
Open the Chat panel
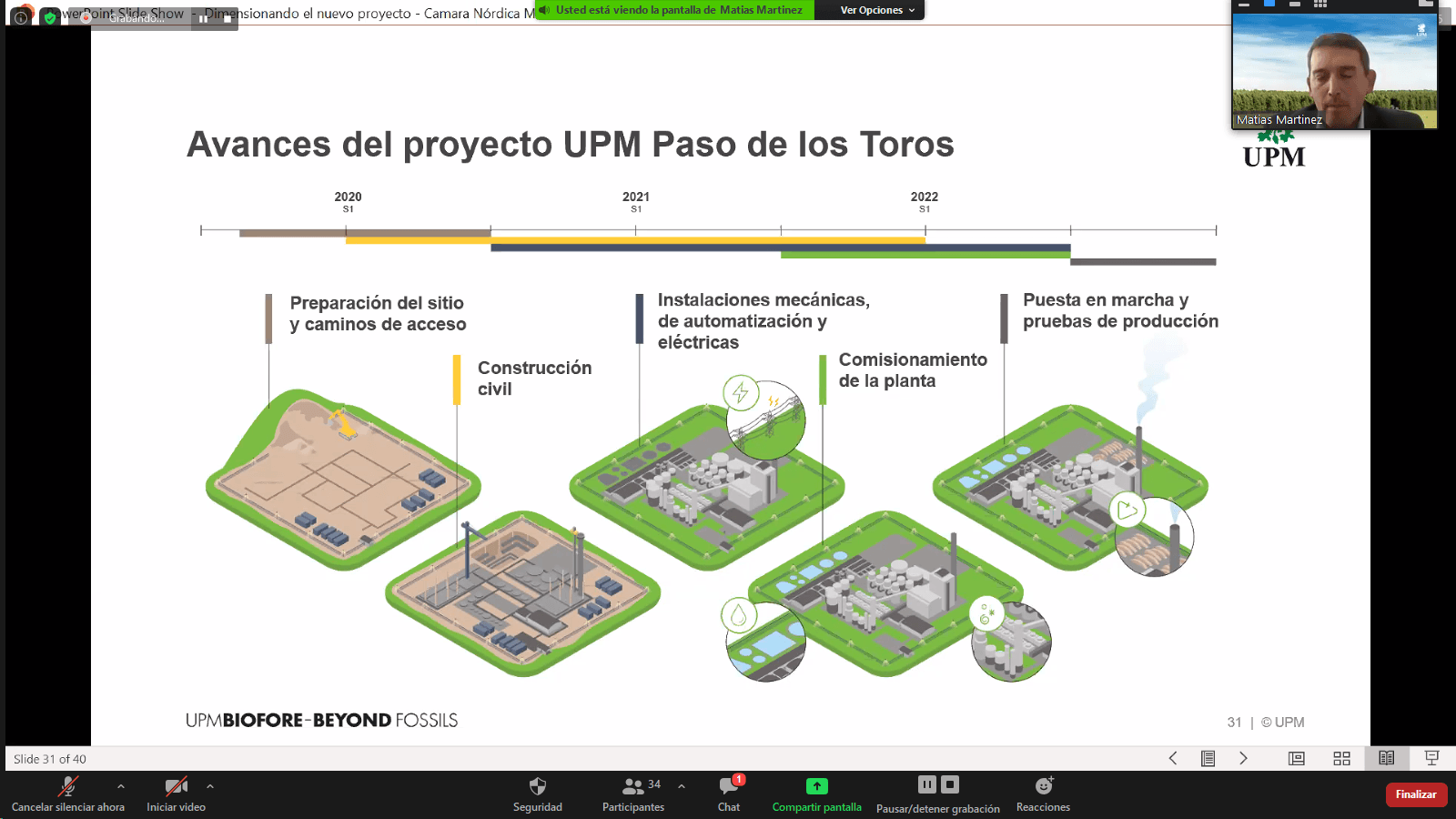729,794
